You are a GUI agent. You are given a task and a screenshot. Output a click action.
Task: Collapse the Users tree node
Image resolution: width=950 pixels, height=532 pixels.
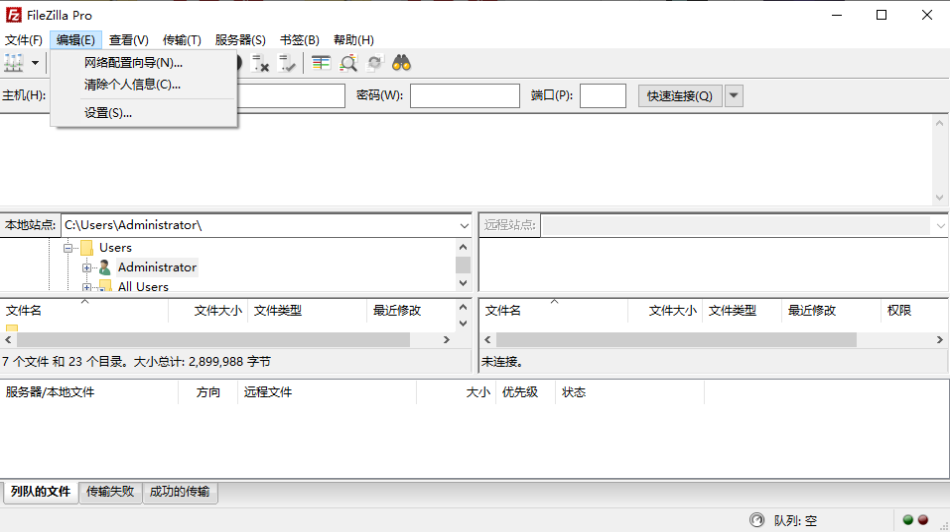(68, 247)
